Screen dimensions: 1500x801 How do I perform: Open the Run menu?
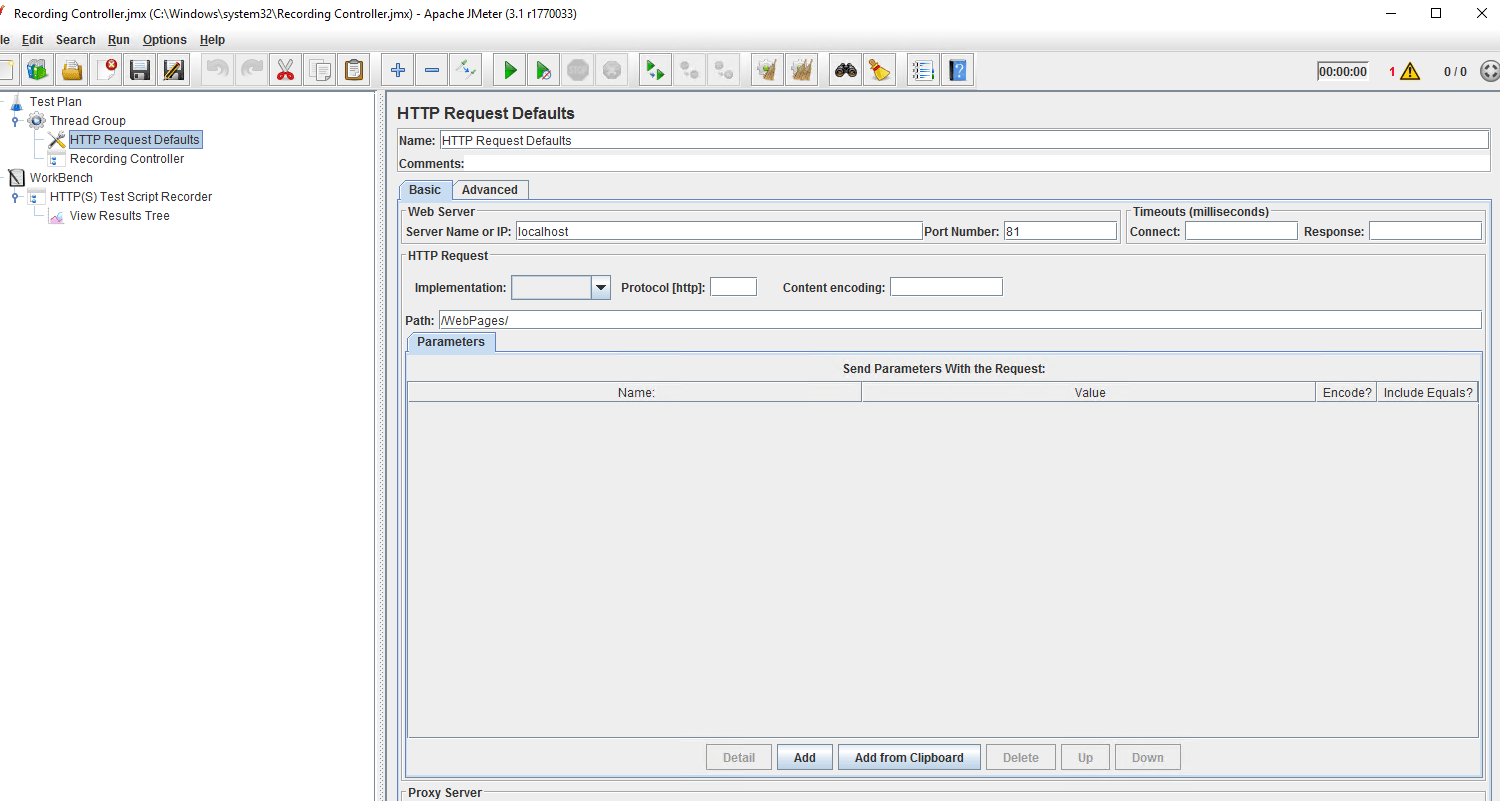(x=118, y=40)
